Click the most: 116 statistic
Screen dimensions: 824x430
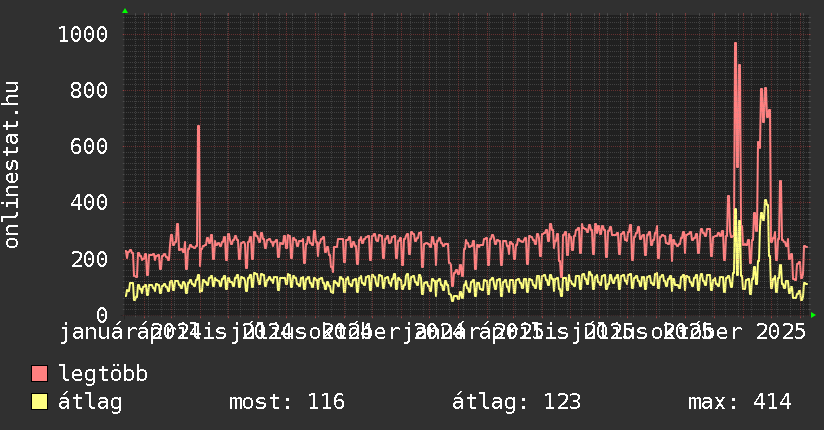[x=286, y=403]
